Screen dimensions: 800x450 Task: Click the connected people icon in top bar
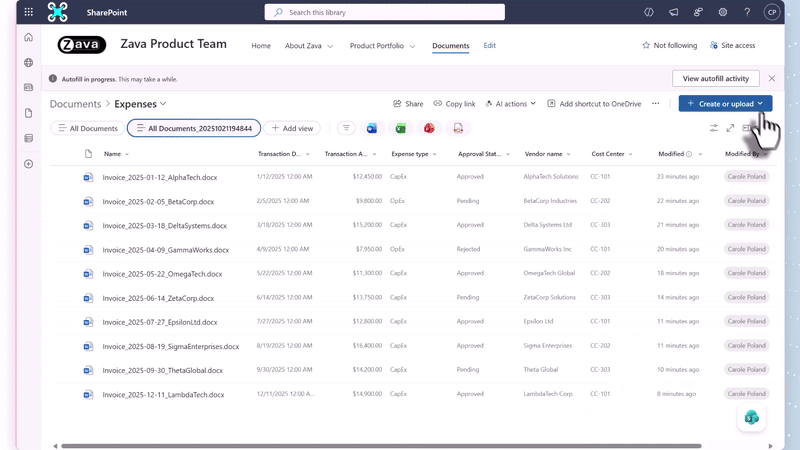pos(698,12)
